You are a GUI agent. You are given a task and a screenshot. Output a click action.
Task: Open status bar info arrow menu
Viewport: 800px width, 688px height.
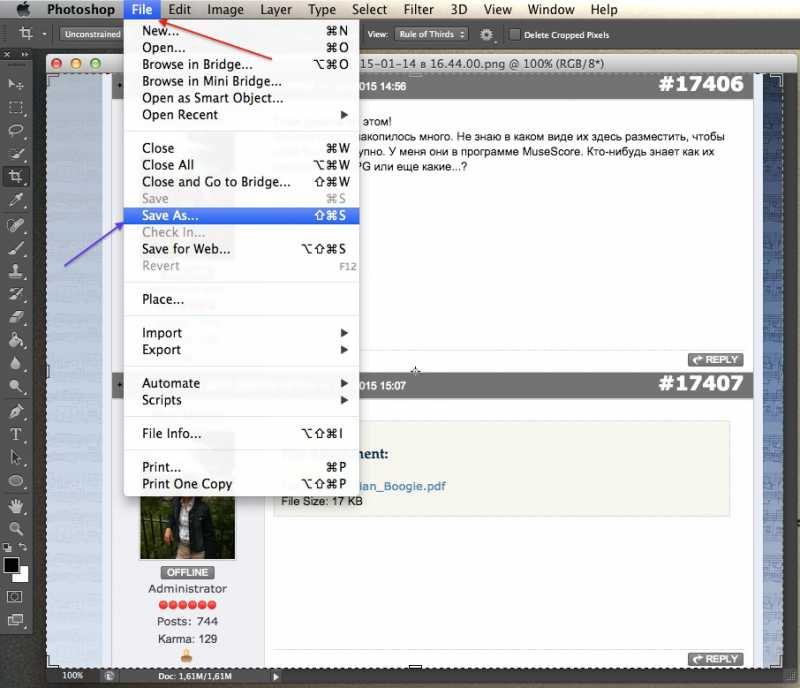click(276, 676)
